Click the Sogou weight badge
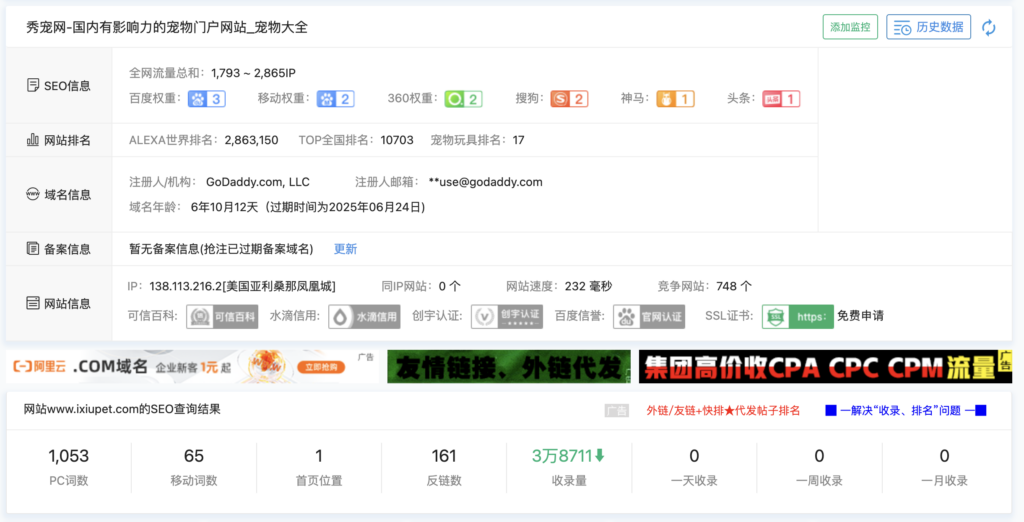Screen dimensions: 1024x522 [x=569, y=99]
